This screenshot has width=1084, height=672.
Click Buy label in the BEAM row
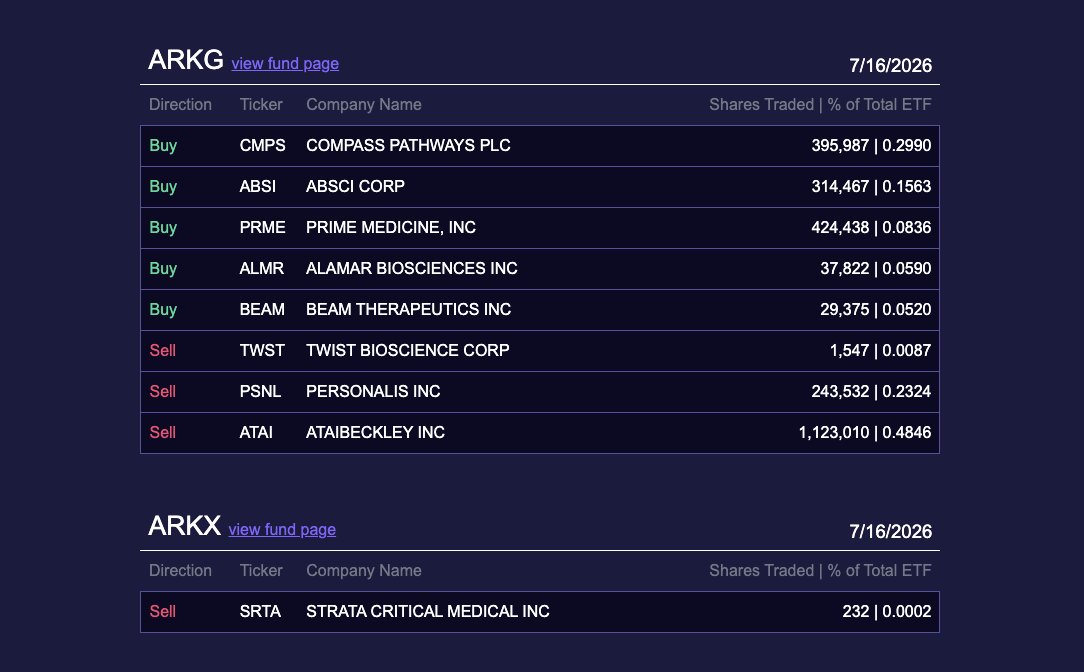click(163, 309)
